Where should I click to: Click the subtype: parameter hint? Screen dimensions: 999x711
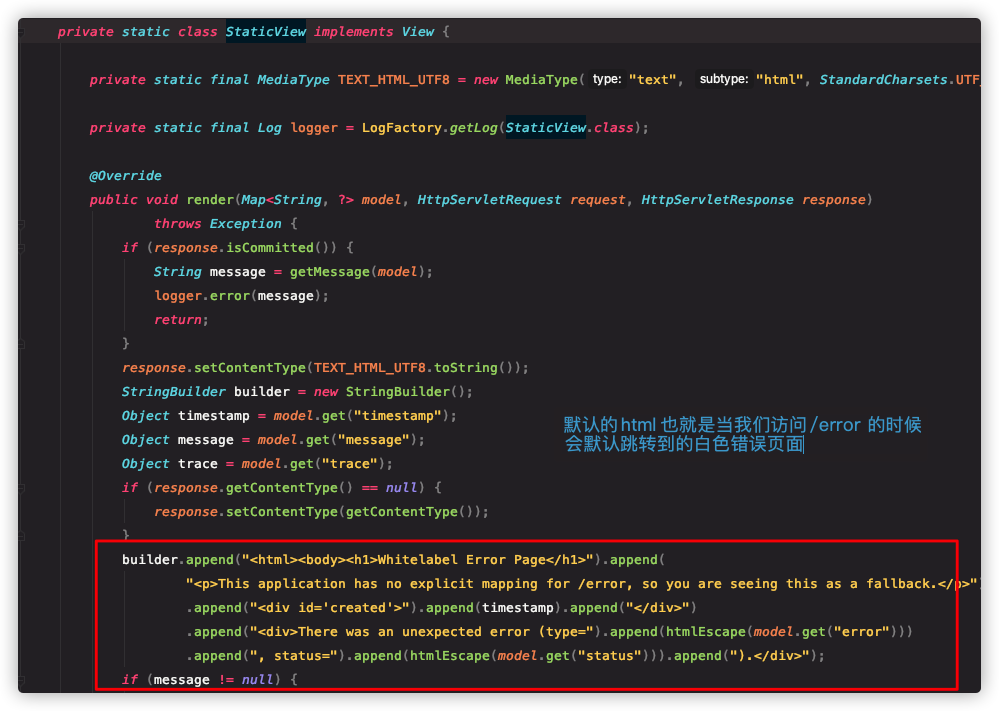(724, 79)
